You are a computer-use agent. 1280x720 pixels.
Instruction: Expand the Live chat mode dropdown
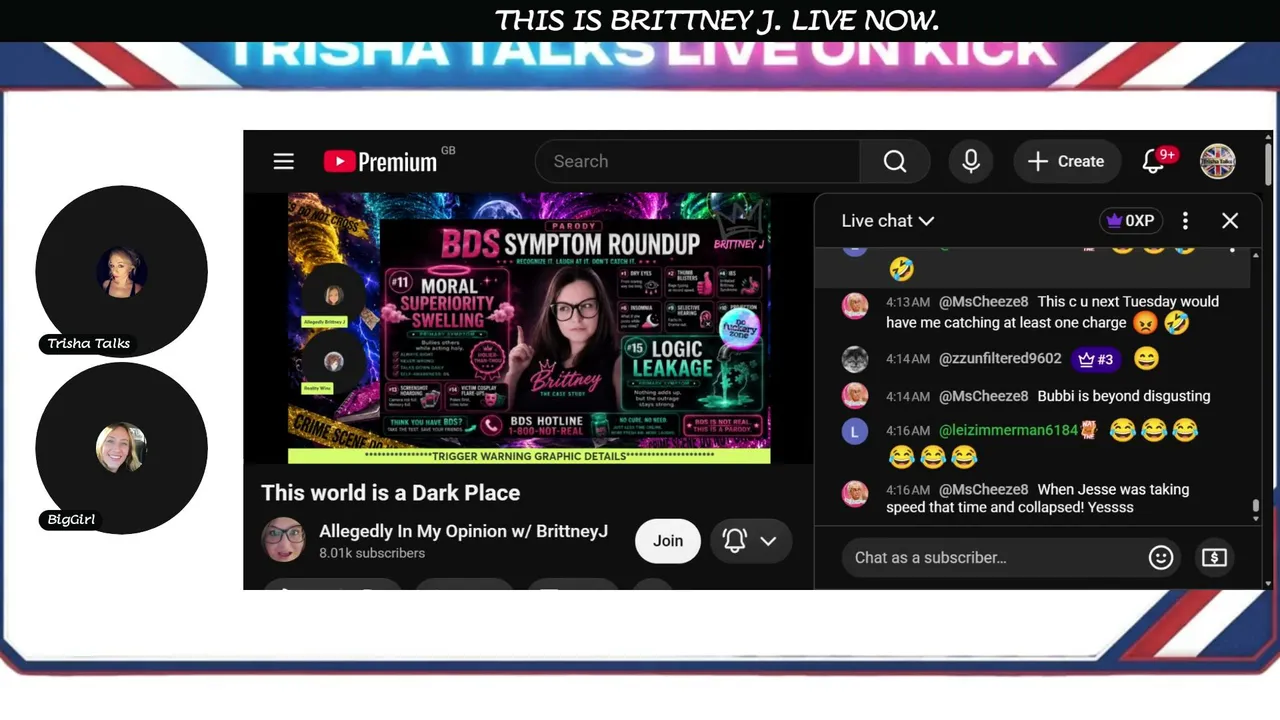(888, 221)
